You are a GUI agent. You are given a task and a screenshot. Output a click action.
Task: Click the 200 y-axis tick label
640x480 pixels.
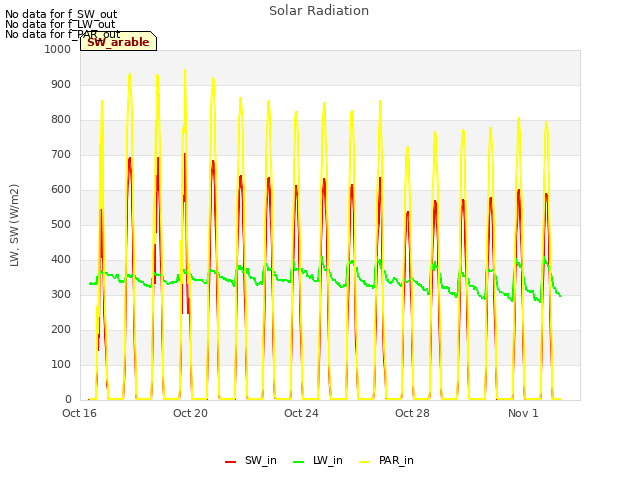pyautogui.click(x=61, y=329)
